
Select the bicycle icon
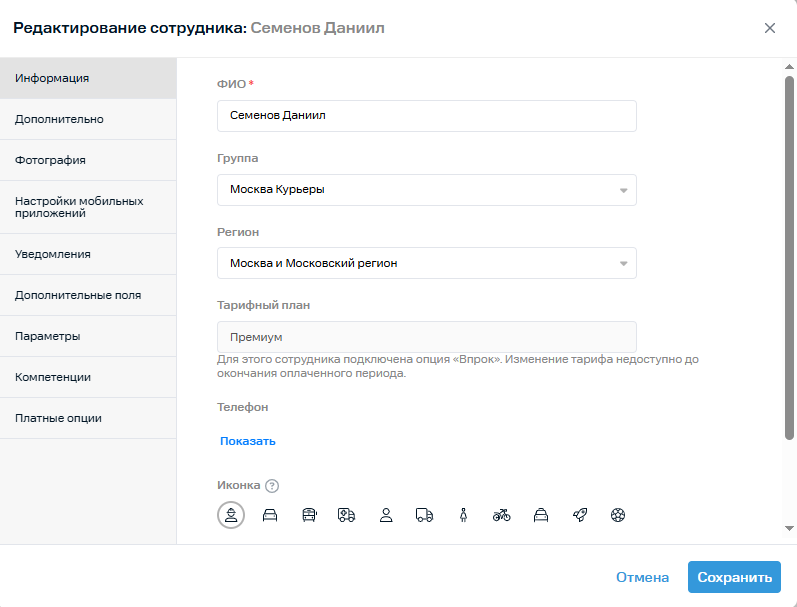502,515
